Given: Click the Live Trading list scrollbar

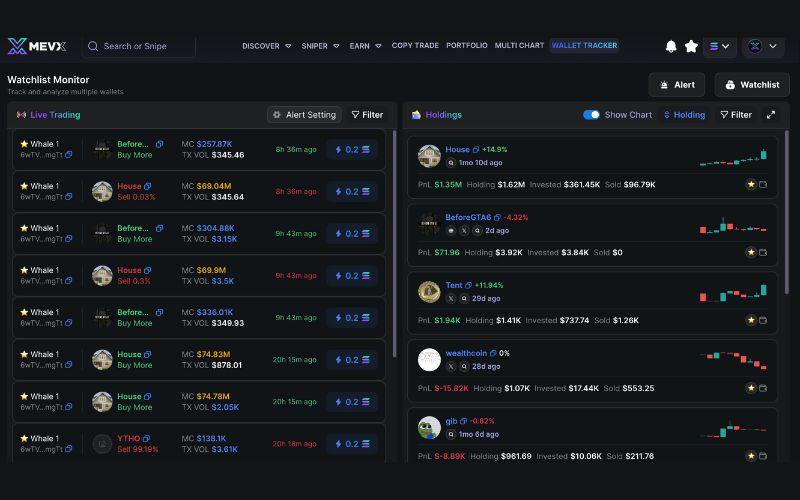Looking at the screenshot, I should tap(394, 244).
